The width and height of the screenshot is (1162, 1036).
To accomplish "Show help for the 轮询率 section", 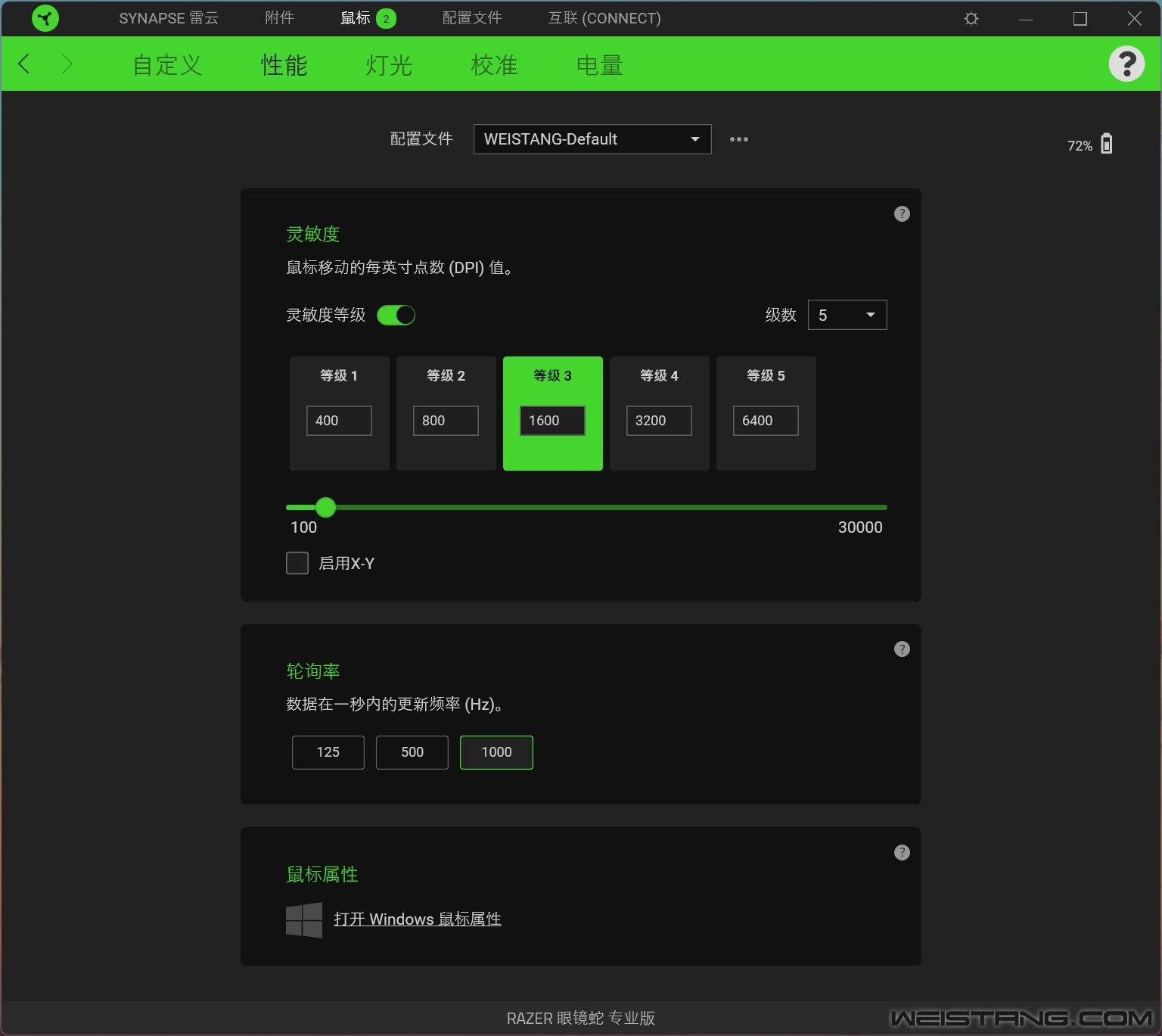I will 902,649.
